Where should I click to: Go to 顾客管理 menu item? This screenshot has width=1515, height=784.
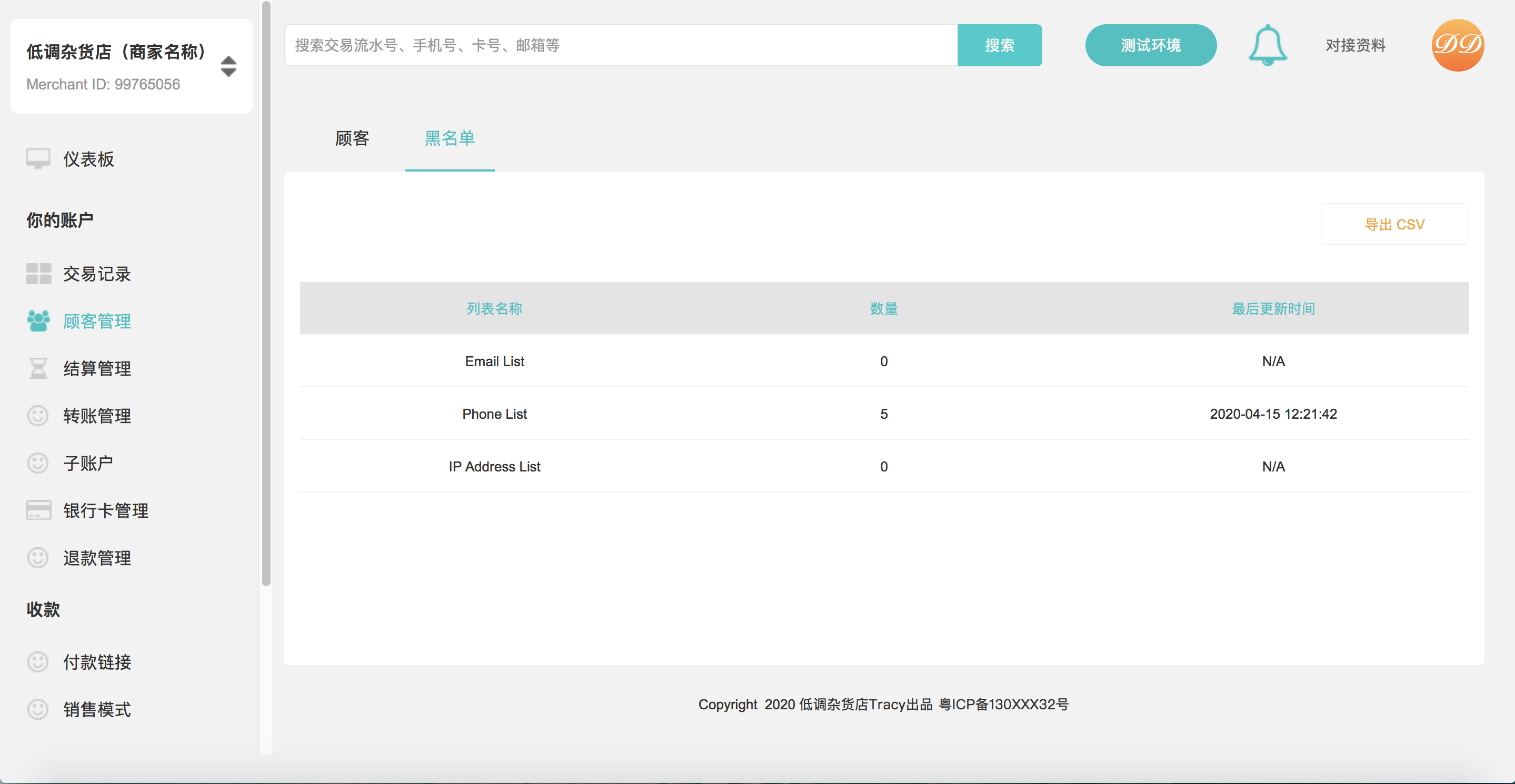(x=97, y=321)
